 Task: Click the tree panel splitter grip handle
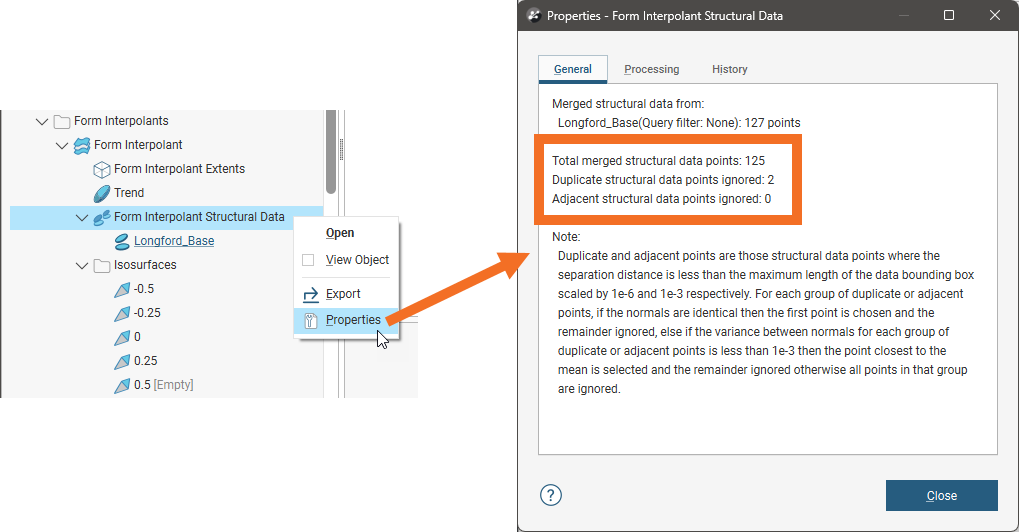[341, 149]
